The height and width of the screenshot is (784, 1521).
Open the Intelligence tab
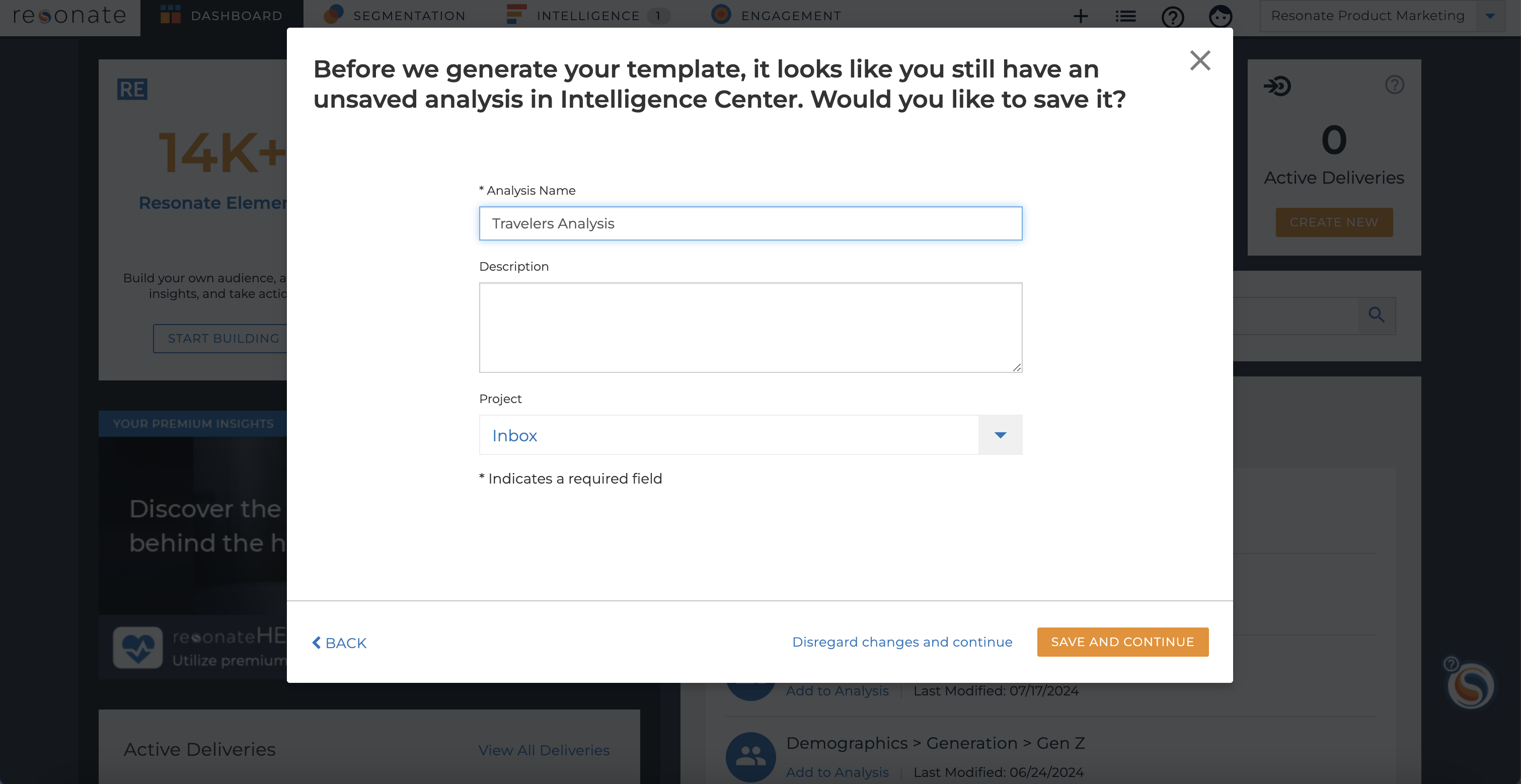[588, 16]
